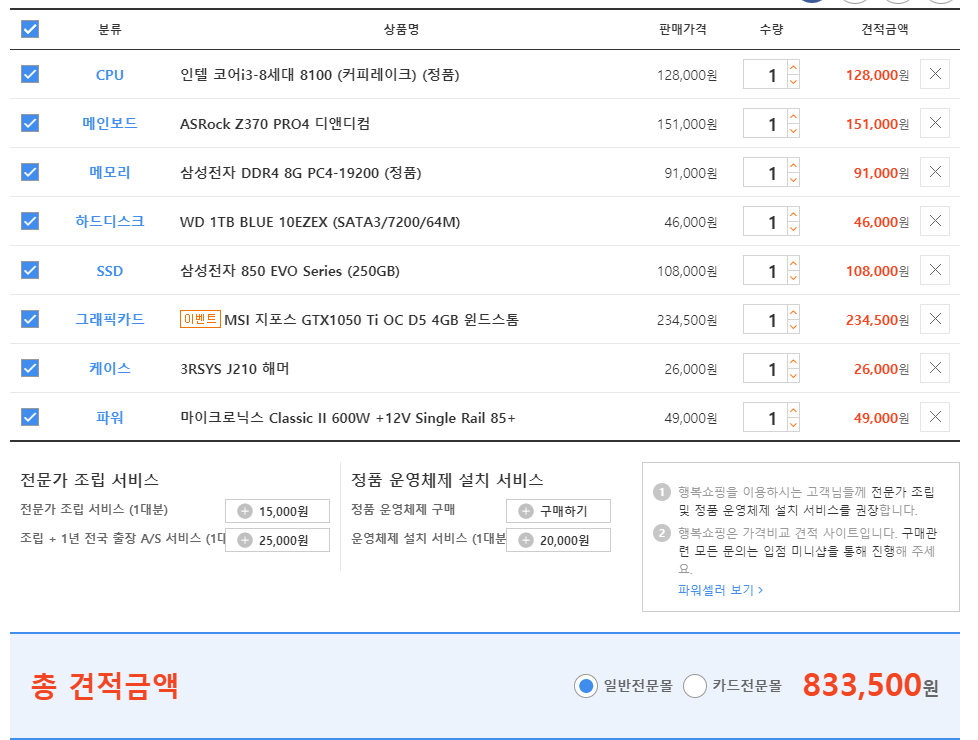Select the 일반전문몰 radio option

(x=586, y=686)
